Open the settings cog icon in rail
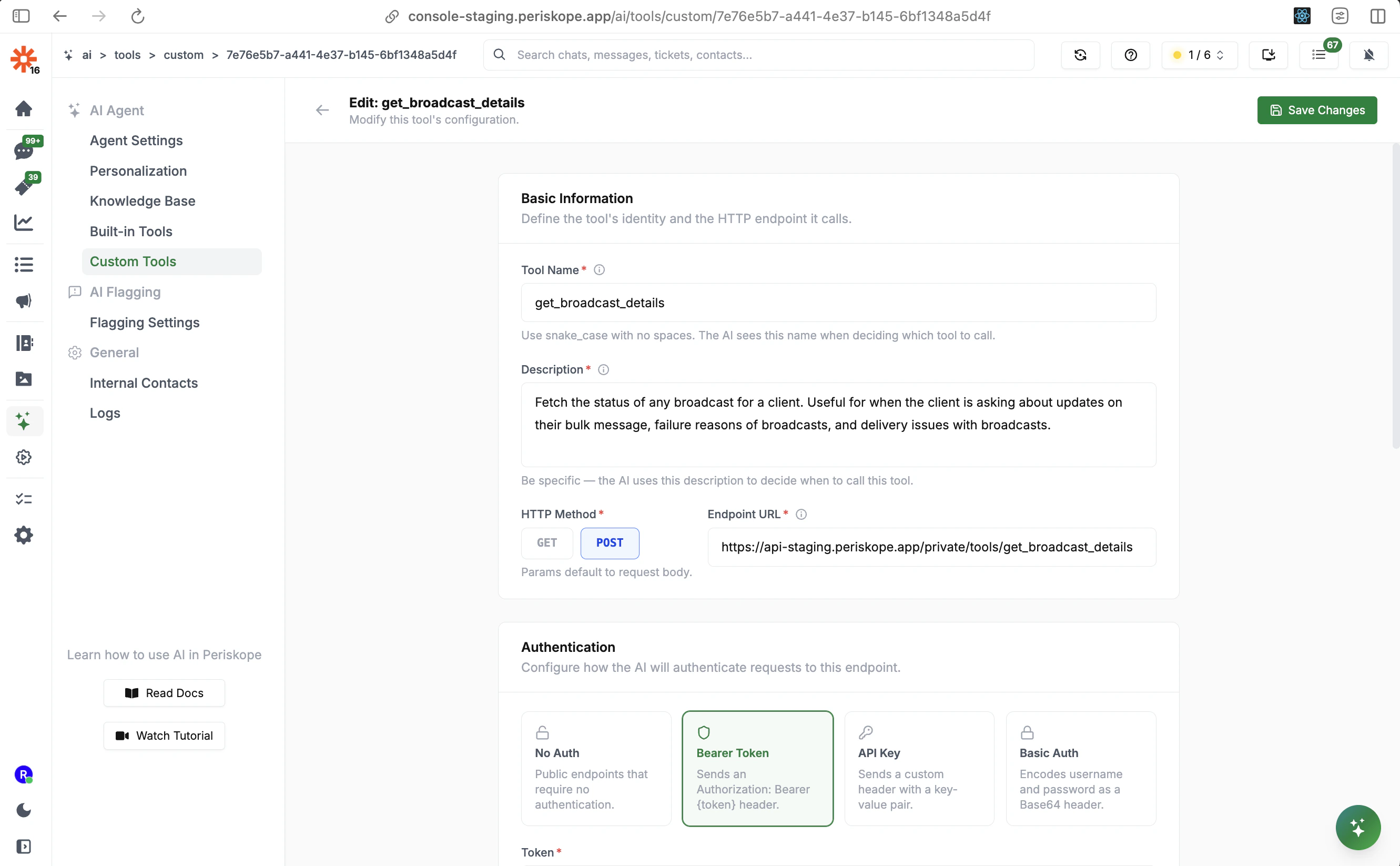Image resolution: width=1400 pixels, height=866 pixels. click(x=24, y=536)
